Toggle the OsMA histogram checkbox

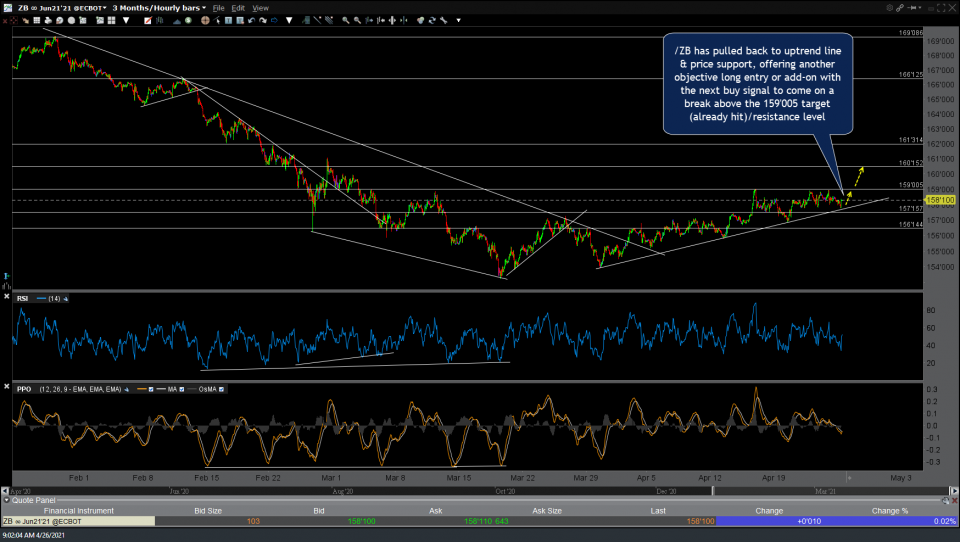[x=220, y=388]
